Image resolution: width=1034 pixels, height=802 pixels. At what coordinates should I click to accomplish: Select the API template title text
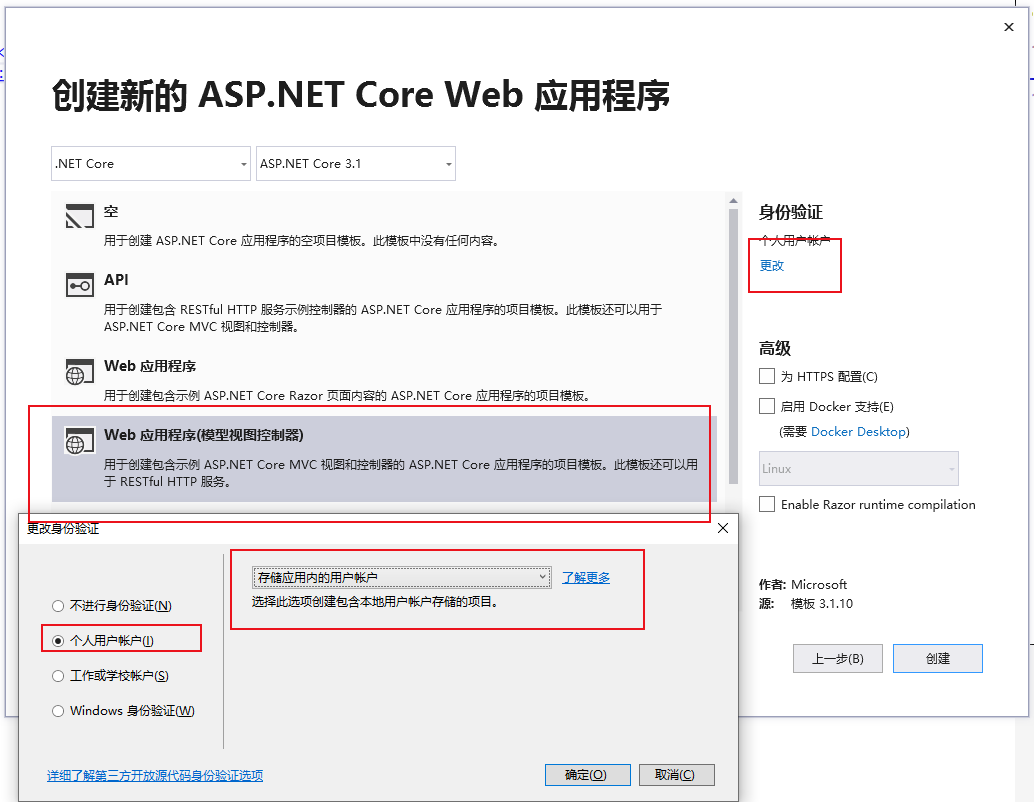[x=116, y=280]
